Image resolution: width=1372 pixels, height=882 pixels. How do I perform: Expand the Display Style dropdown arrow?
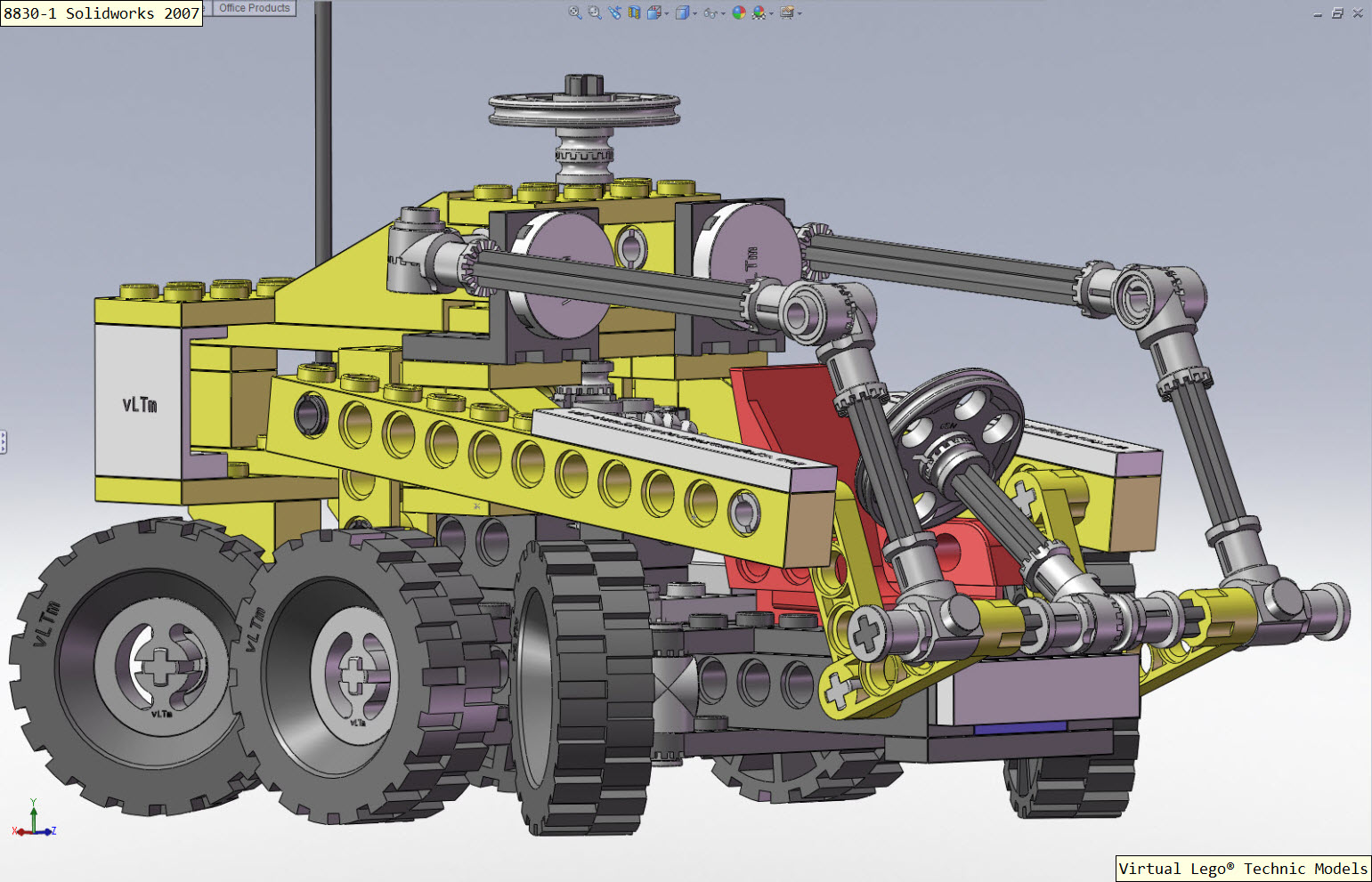pos(694,13)
